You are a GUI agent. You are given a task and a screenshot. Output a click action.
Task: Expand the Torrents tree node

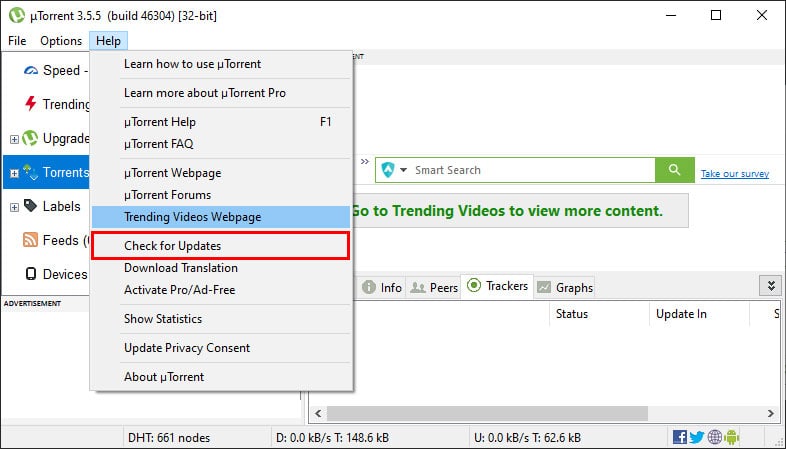coord(15,173)
